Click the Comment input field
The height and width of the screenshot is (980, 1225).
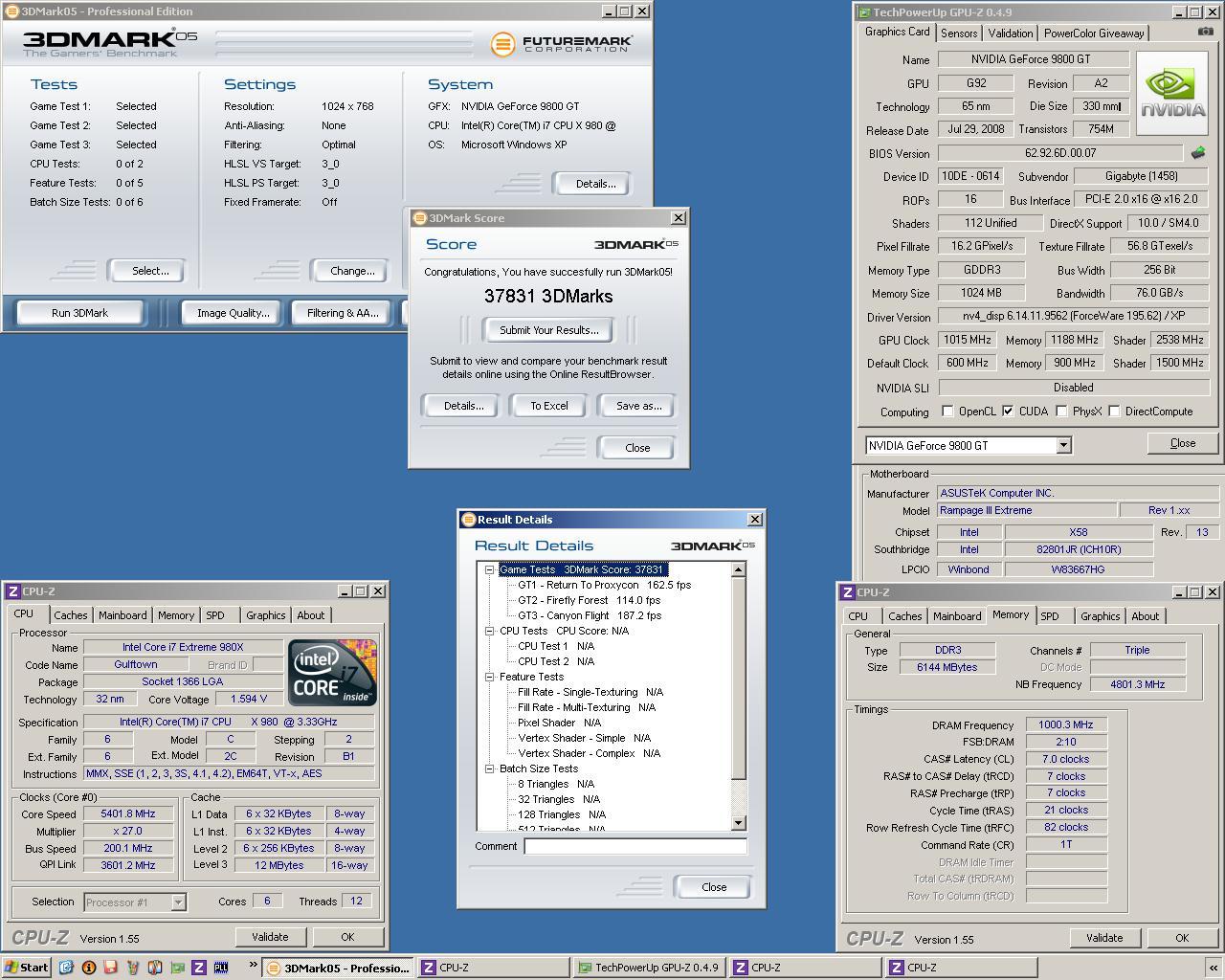pyautogui.click(x=635, y=846)
